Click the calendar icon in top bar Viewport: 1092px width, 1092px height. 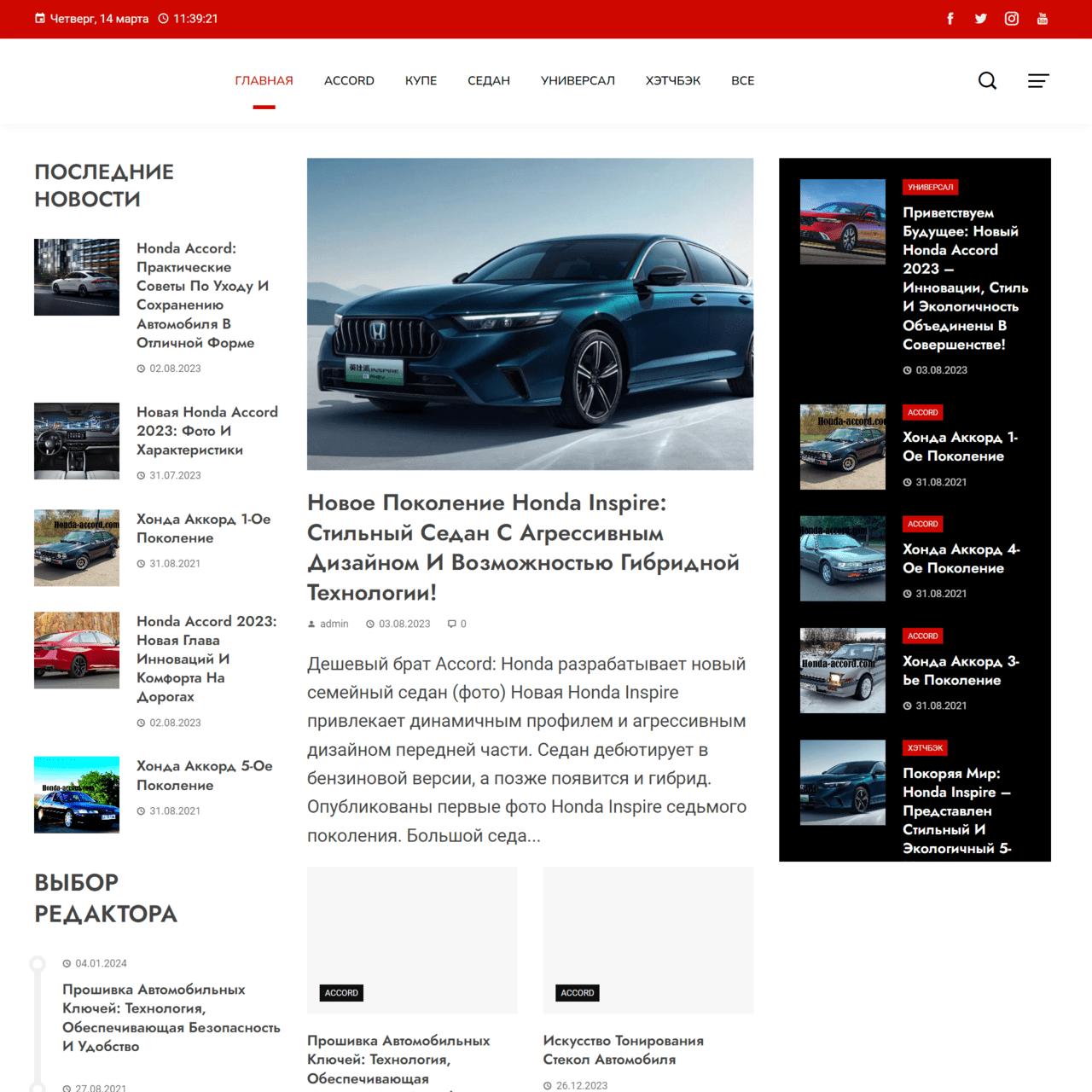coord(40,19)
